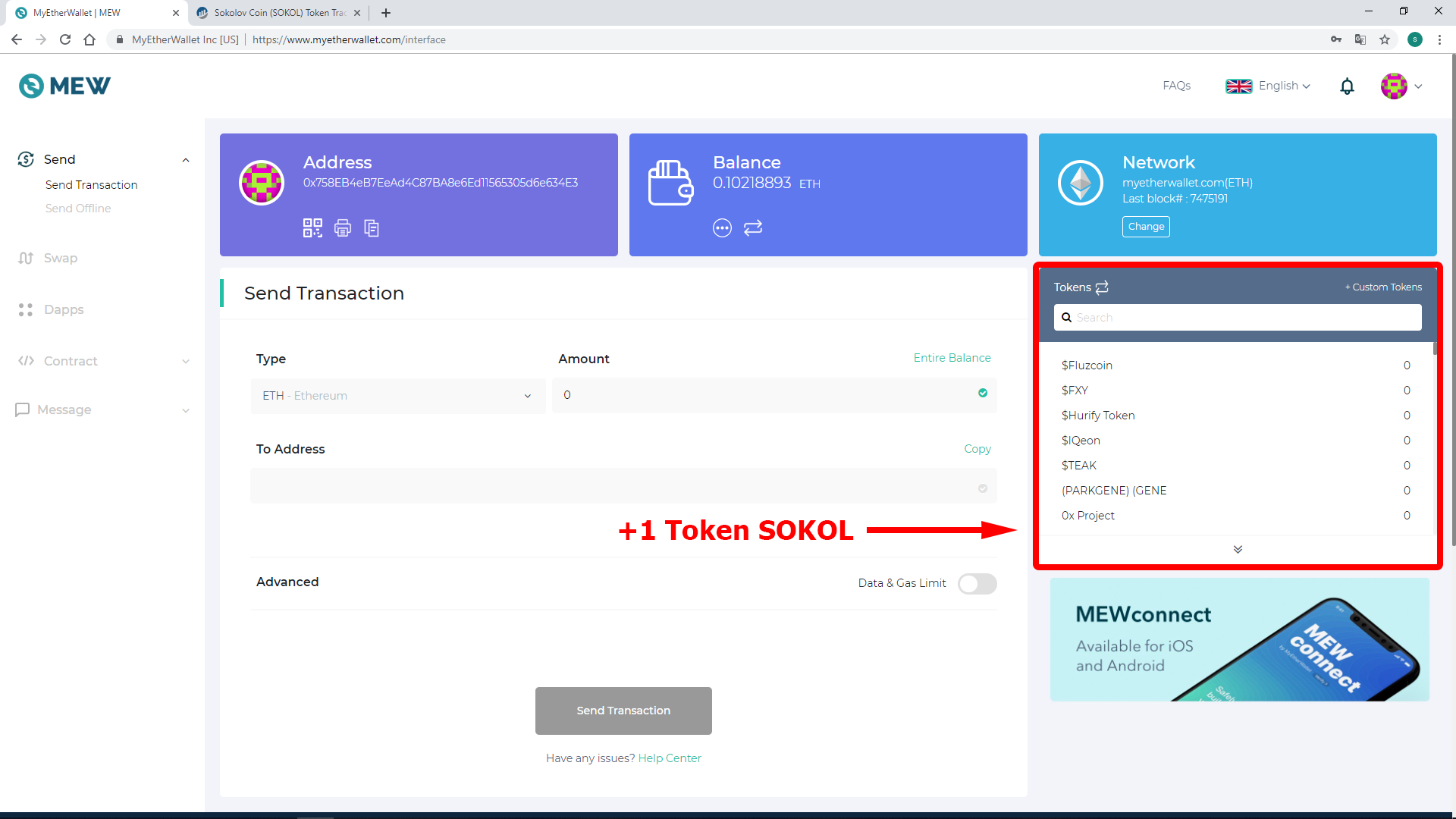Click the token Search field
This screenshot has height=819, width=1456.
coord(1238,318)
